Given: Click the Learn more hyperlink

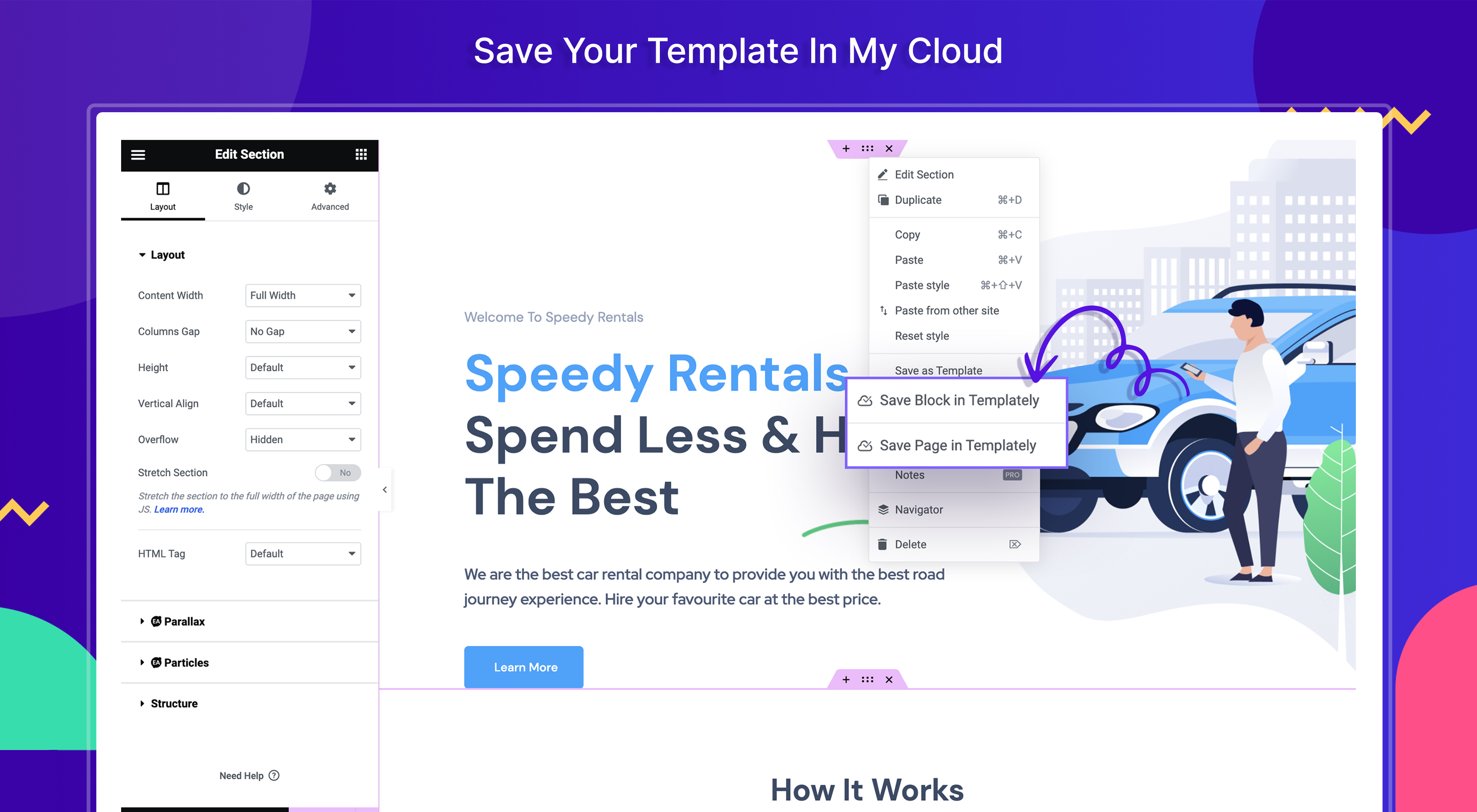Looking at the screenshot, I should (x=178, y=508).
